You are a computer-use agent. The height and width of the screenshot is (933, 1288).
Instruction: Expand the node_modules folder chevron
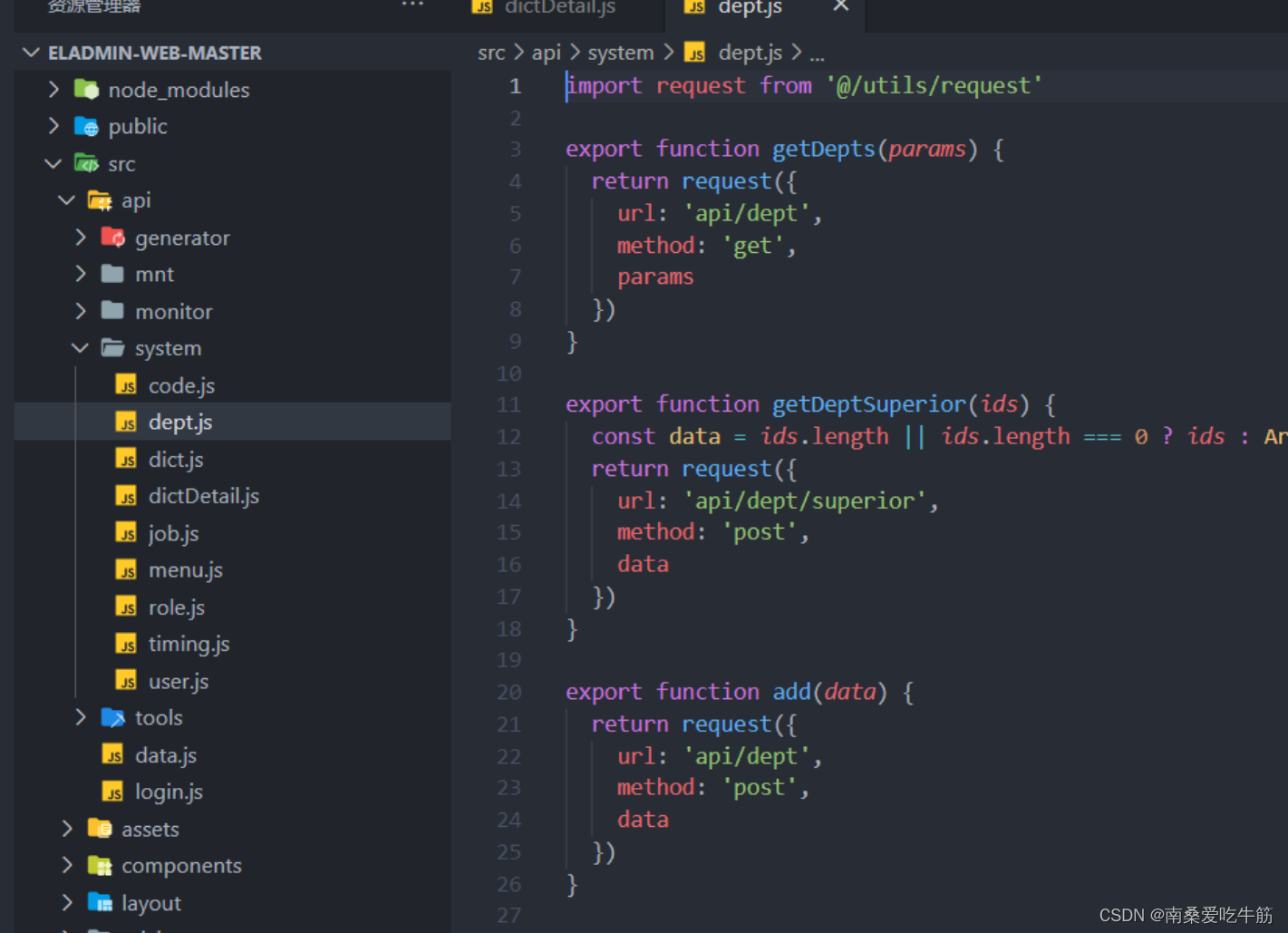click(53, 89)
